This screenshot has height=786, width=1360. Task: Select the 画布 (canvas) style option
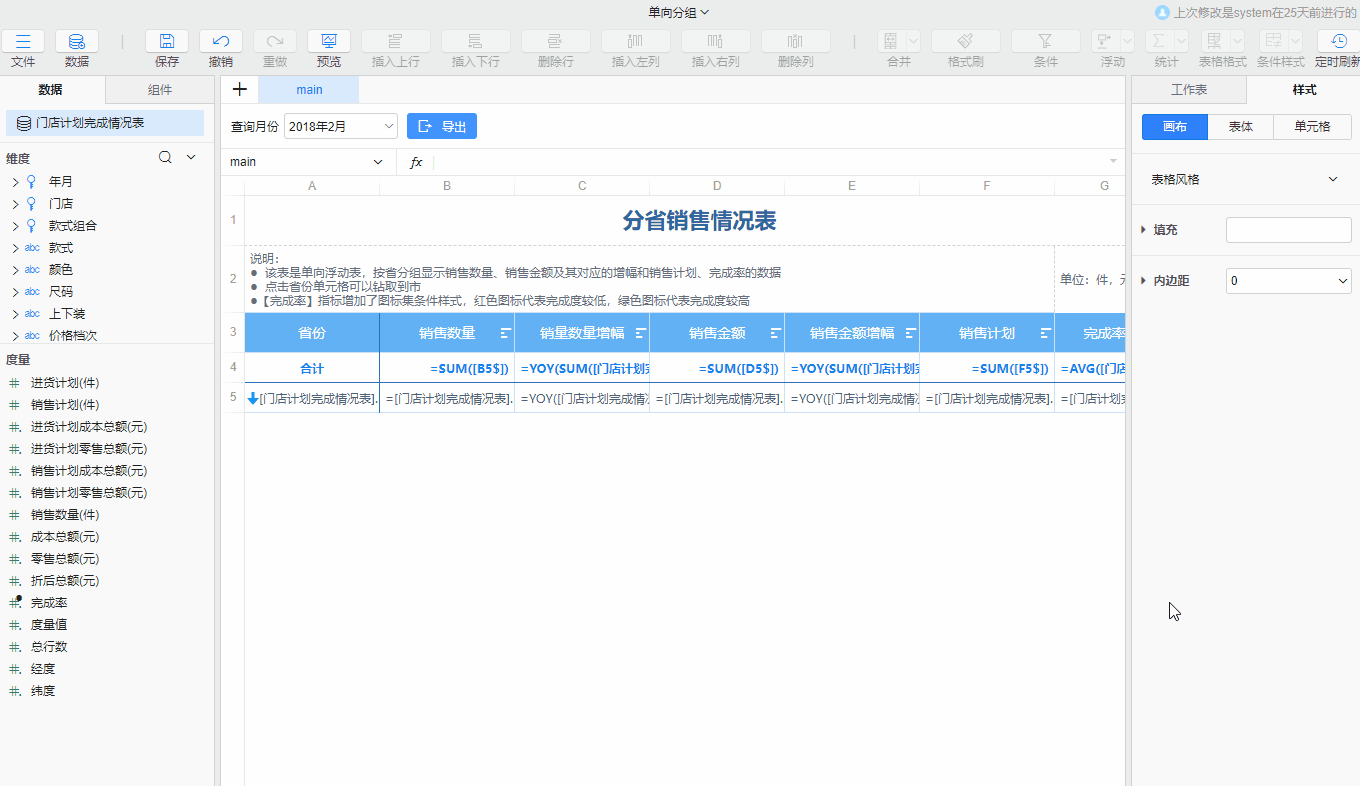tap(1175, 127)
